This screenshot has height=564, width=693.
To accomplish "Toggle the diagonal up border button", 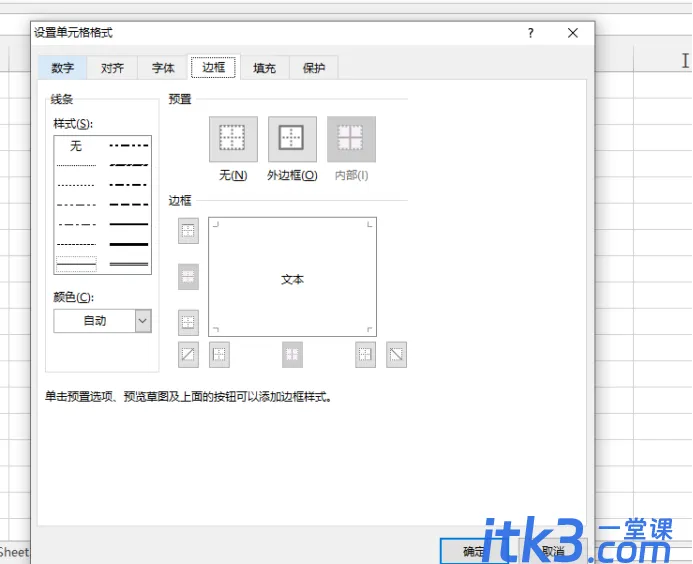I will [x=188, y=354].
